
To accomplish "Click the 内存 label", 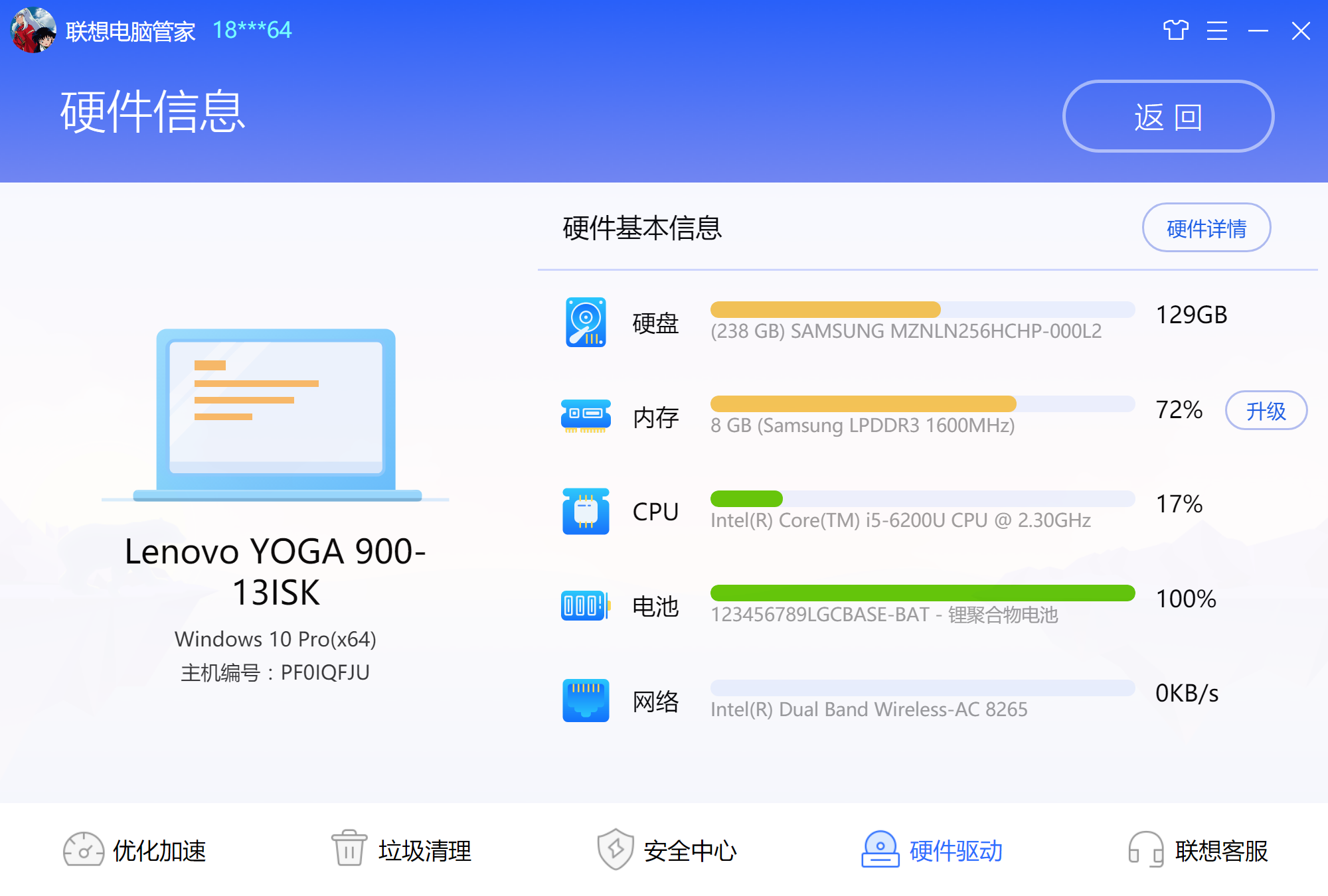I will [x=655, y=417].
